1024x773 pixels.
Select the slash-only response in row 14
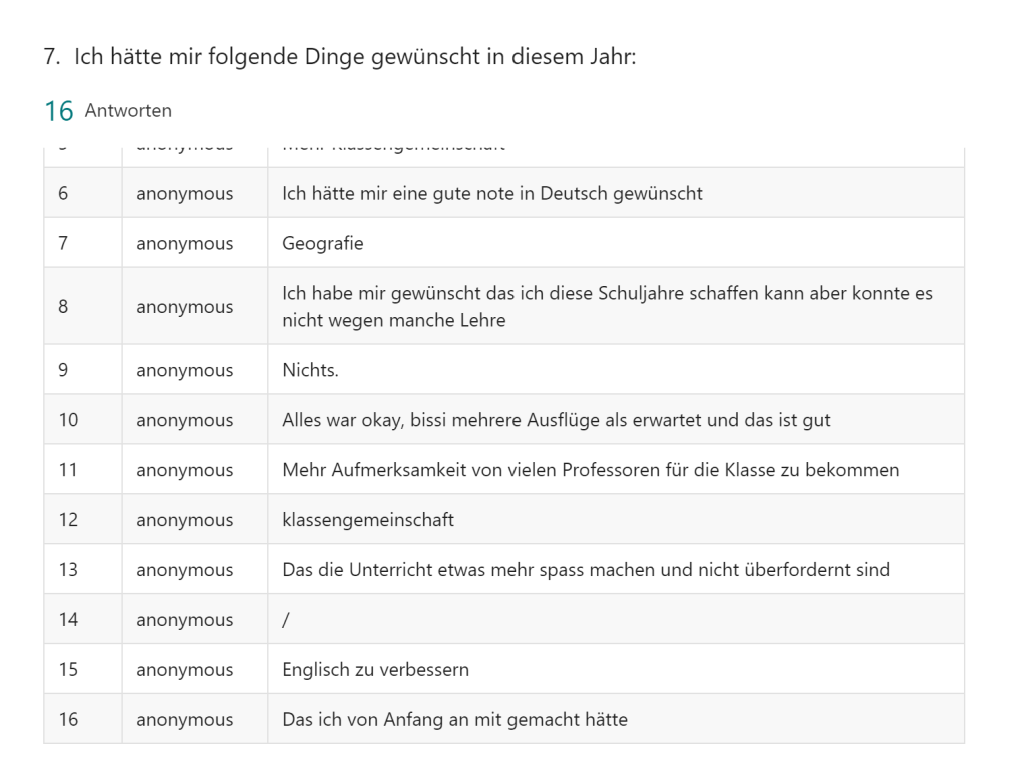tap(286, 620)
